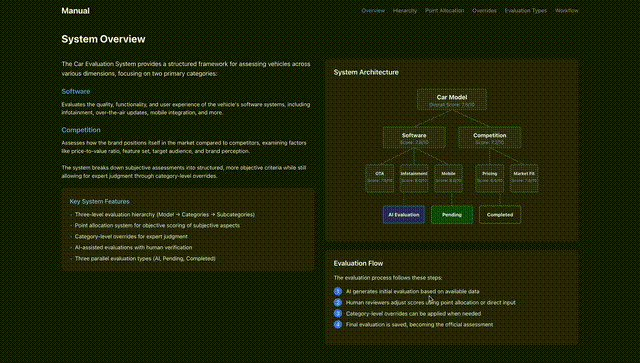Click step 4 number badge
This screenshot has height=363, width=640.
point(338,325)
